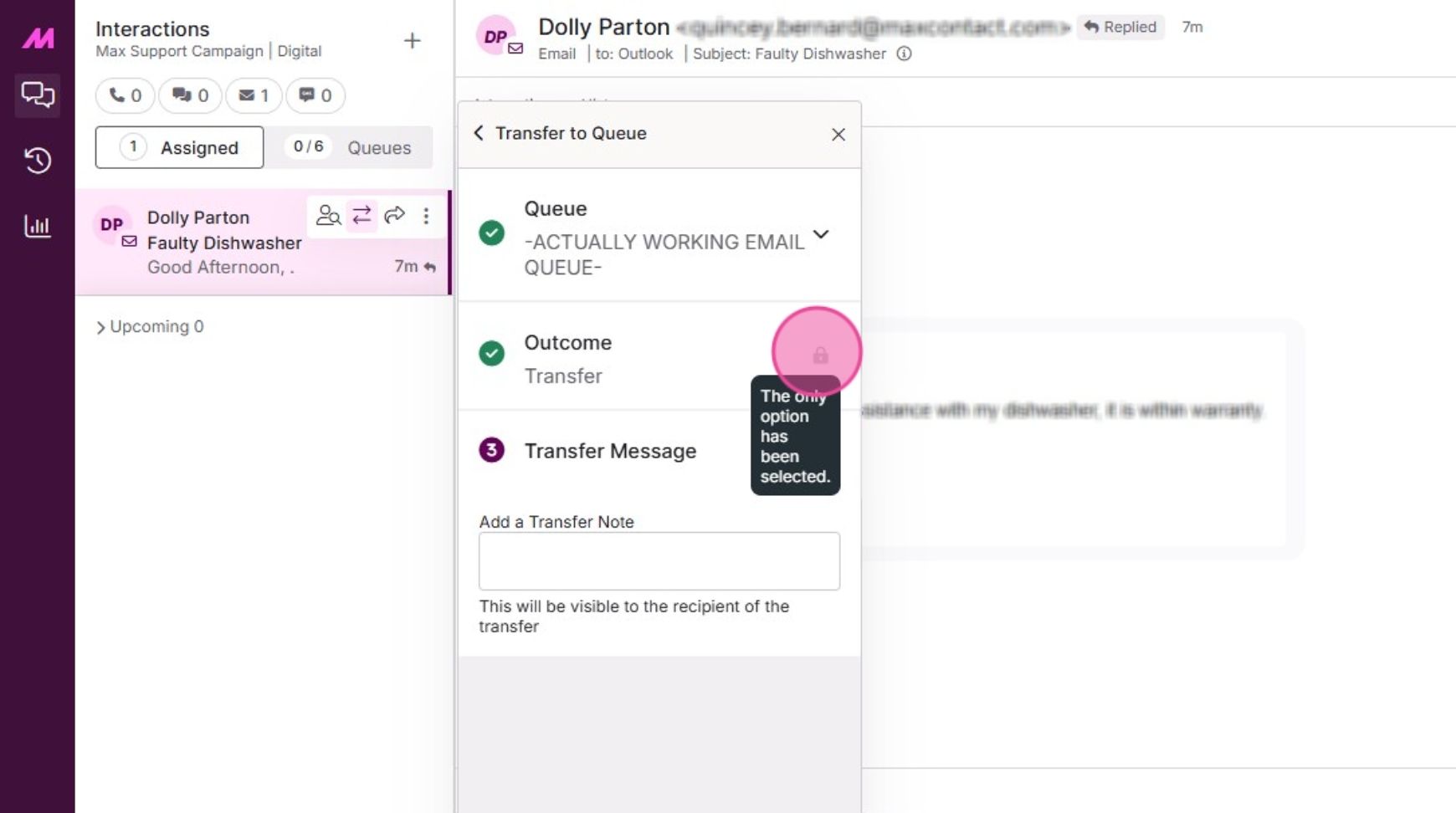The image size is (1456, 813).
Task: Open the Reports bar chart sidebar icon
Action: [x=38, y=226]
